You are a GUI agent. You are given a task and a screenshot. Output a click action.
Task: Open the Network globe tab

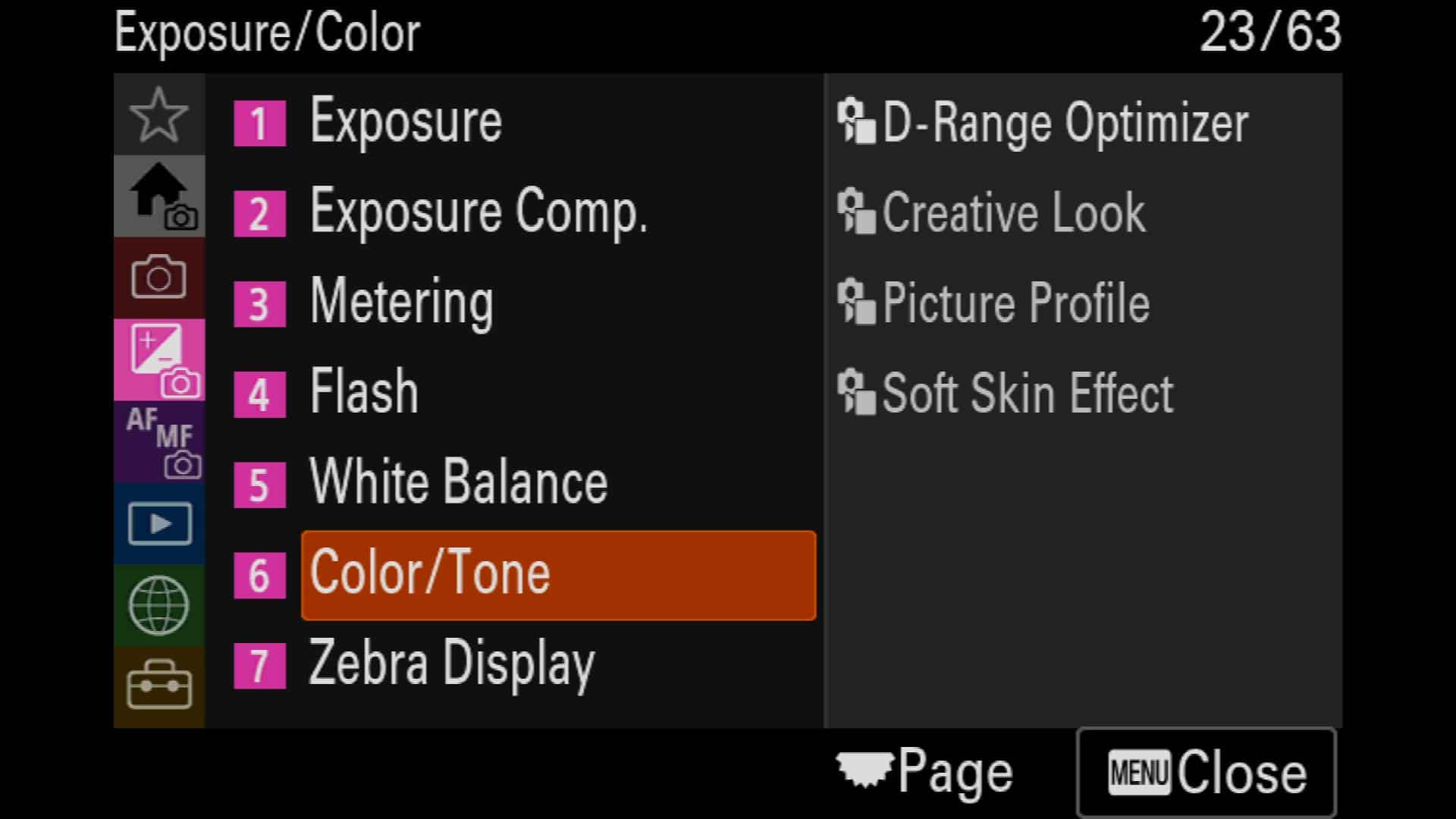(x=159, y=606)
